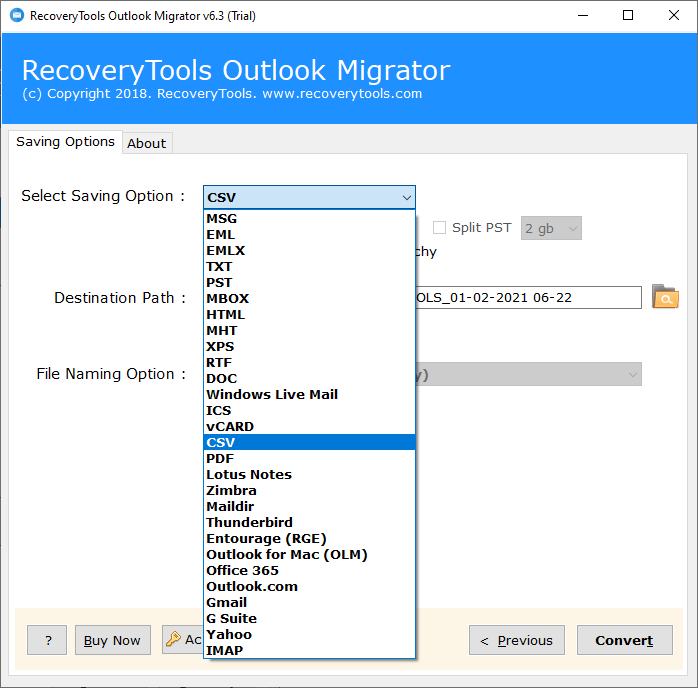Click the app icon in title bar
698x688 pixels.
[17, 16]
